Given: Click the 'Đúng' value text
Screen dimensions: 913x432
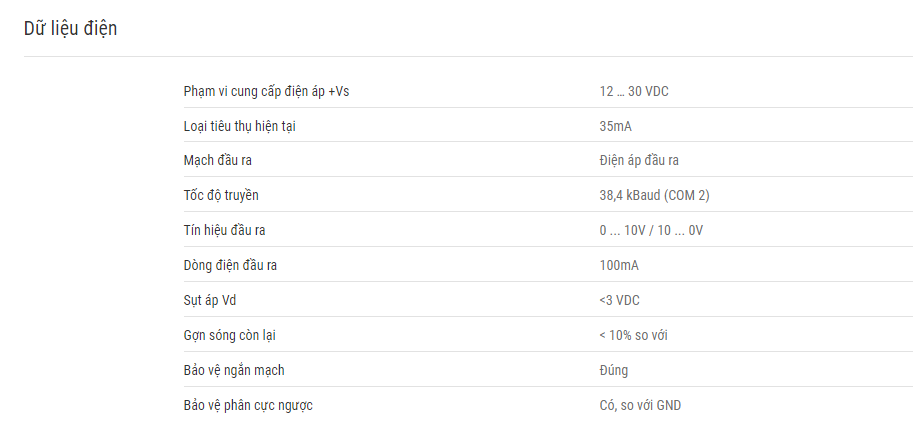Looking at the screenshot, I should 614,370.
